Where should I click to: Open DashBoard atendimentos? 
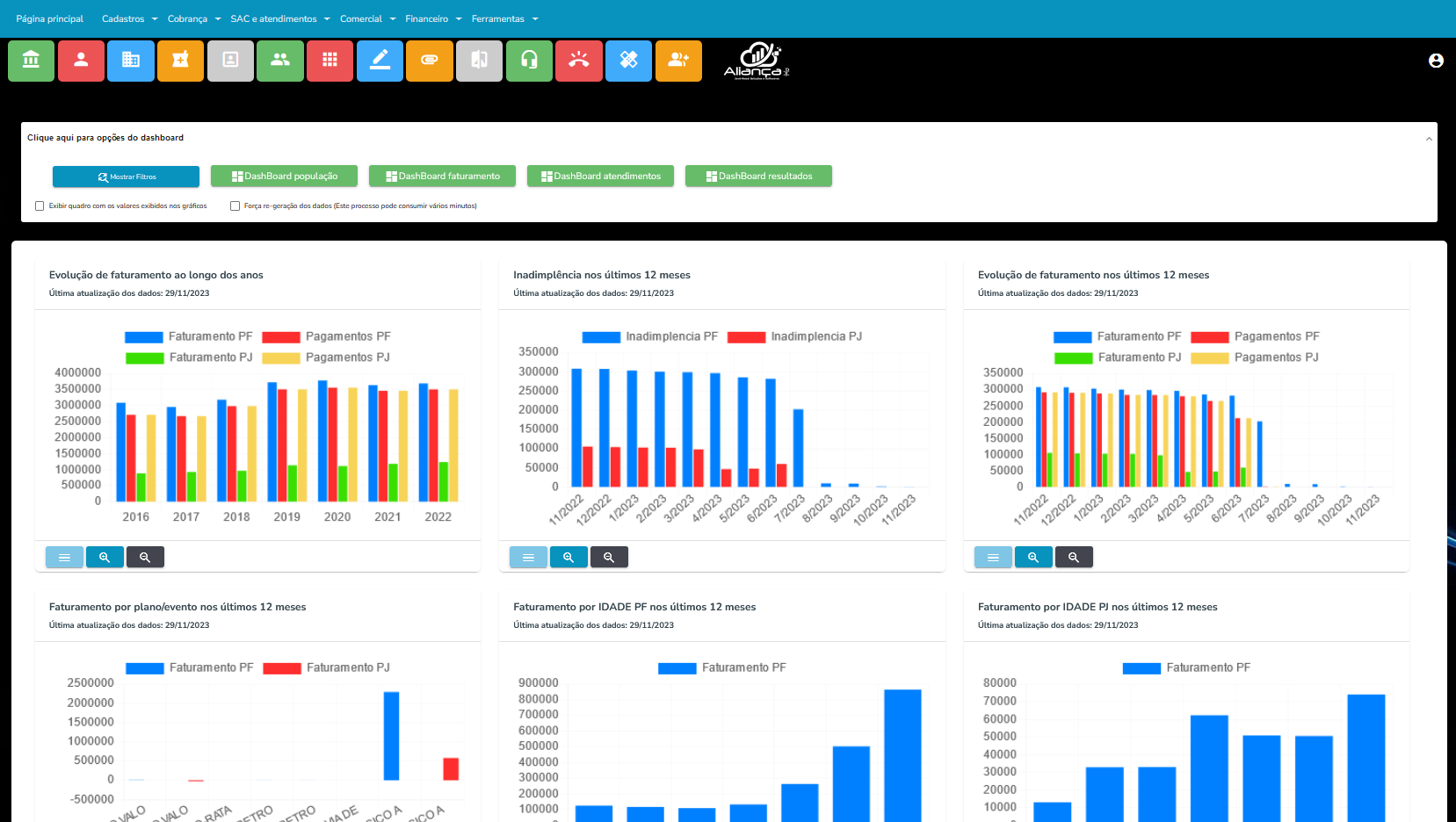[x=600, y=177]
